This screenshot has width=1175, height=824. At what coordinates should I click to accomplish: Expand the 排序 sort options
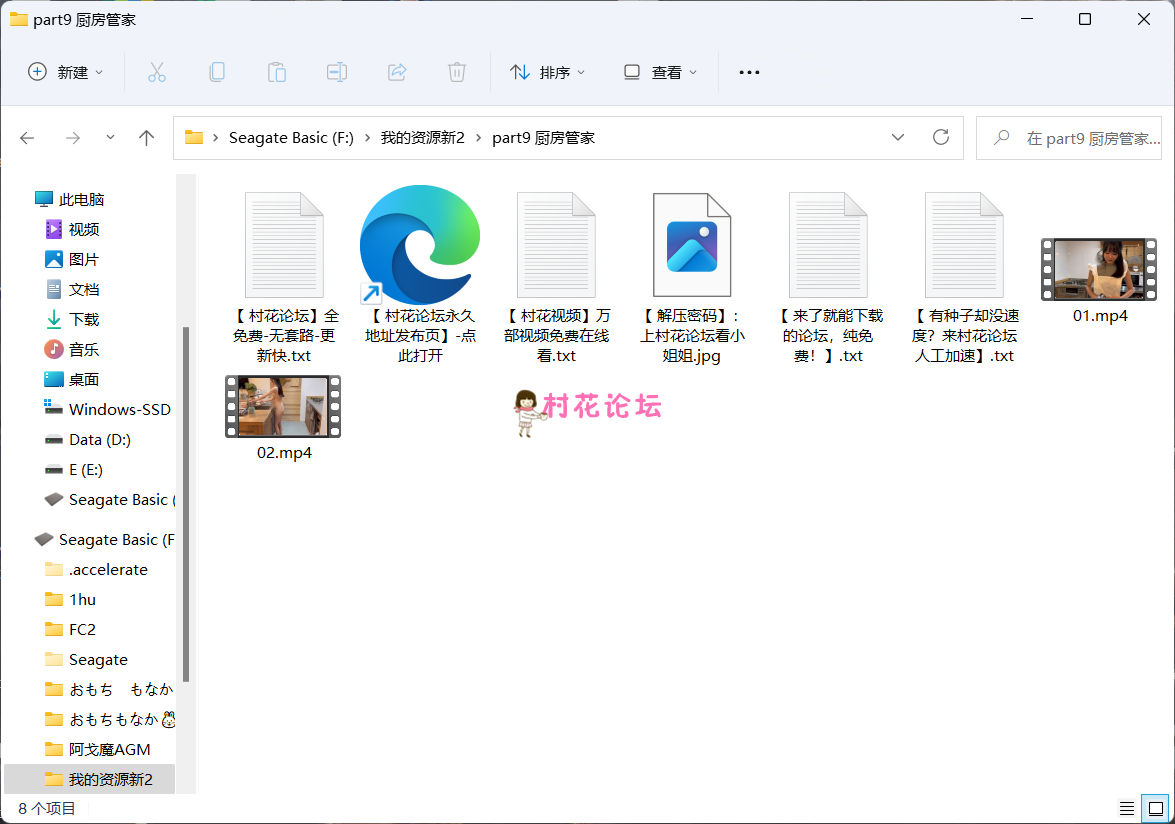(x=548, y=72)
